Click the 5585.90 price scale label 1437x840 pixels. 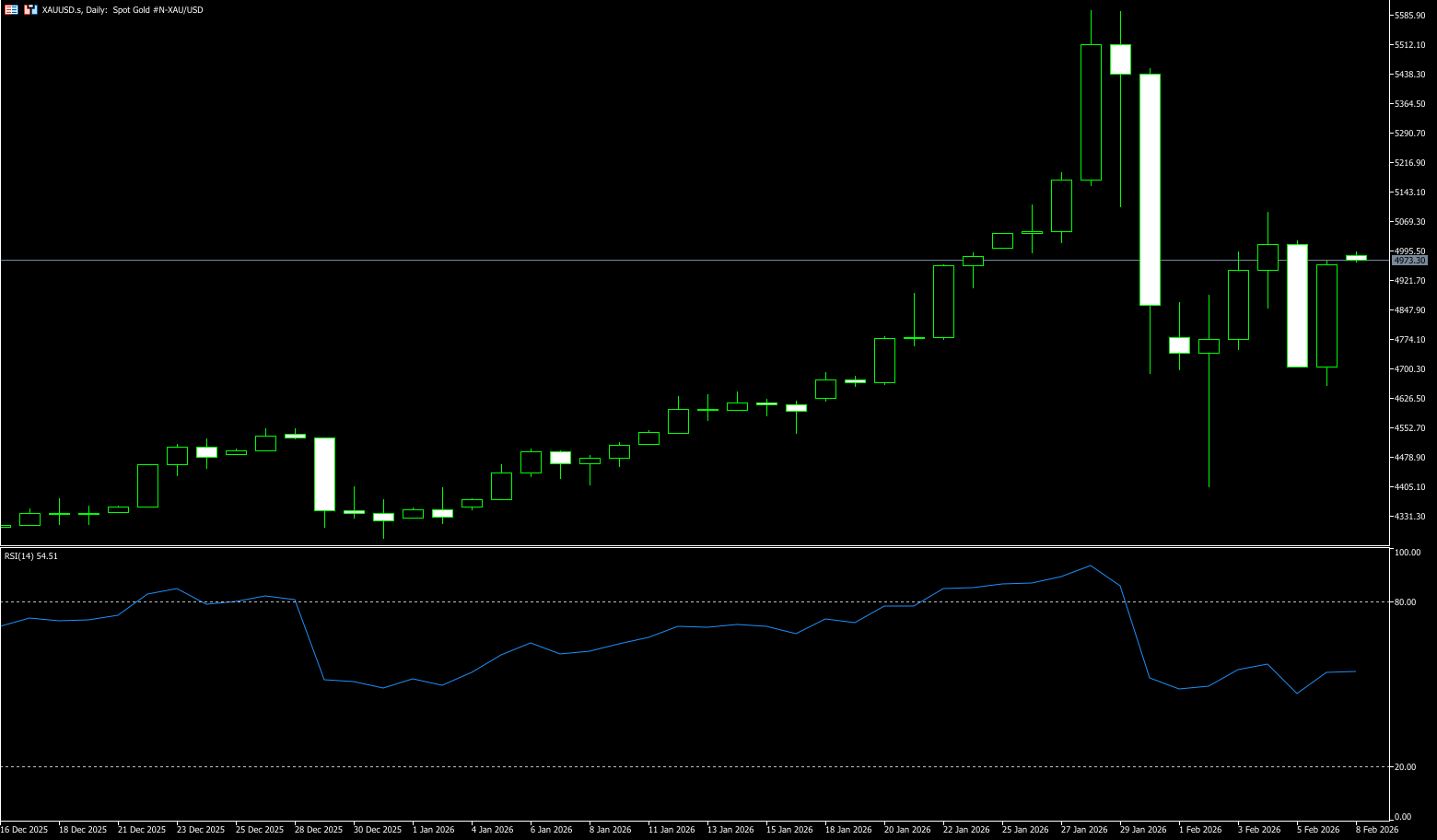click(x=1409, y=16)
